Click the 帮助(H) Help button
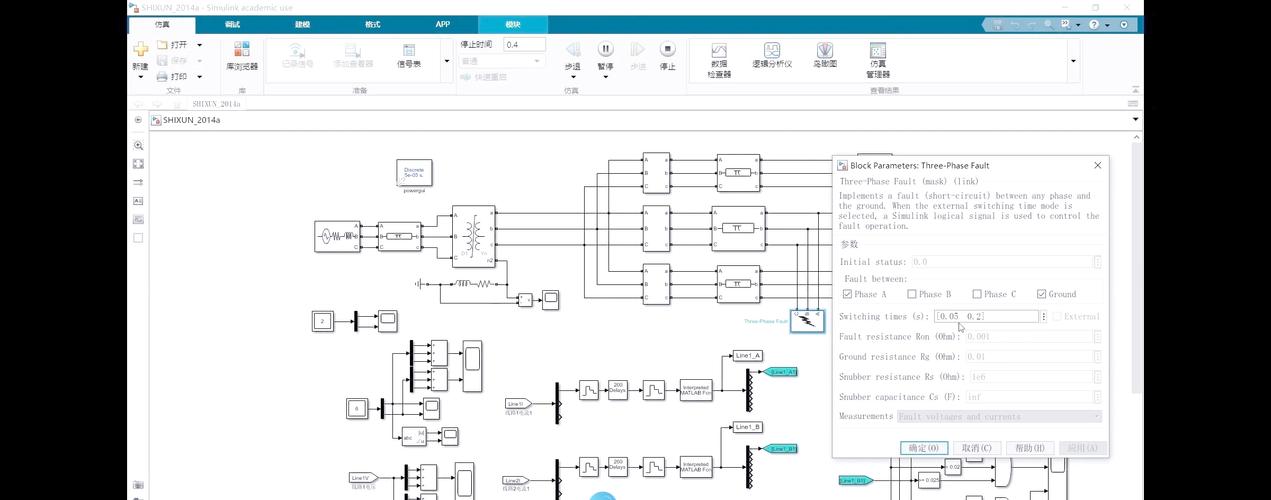The image size is (1271, 500). coord(1029,448)
